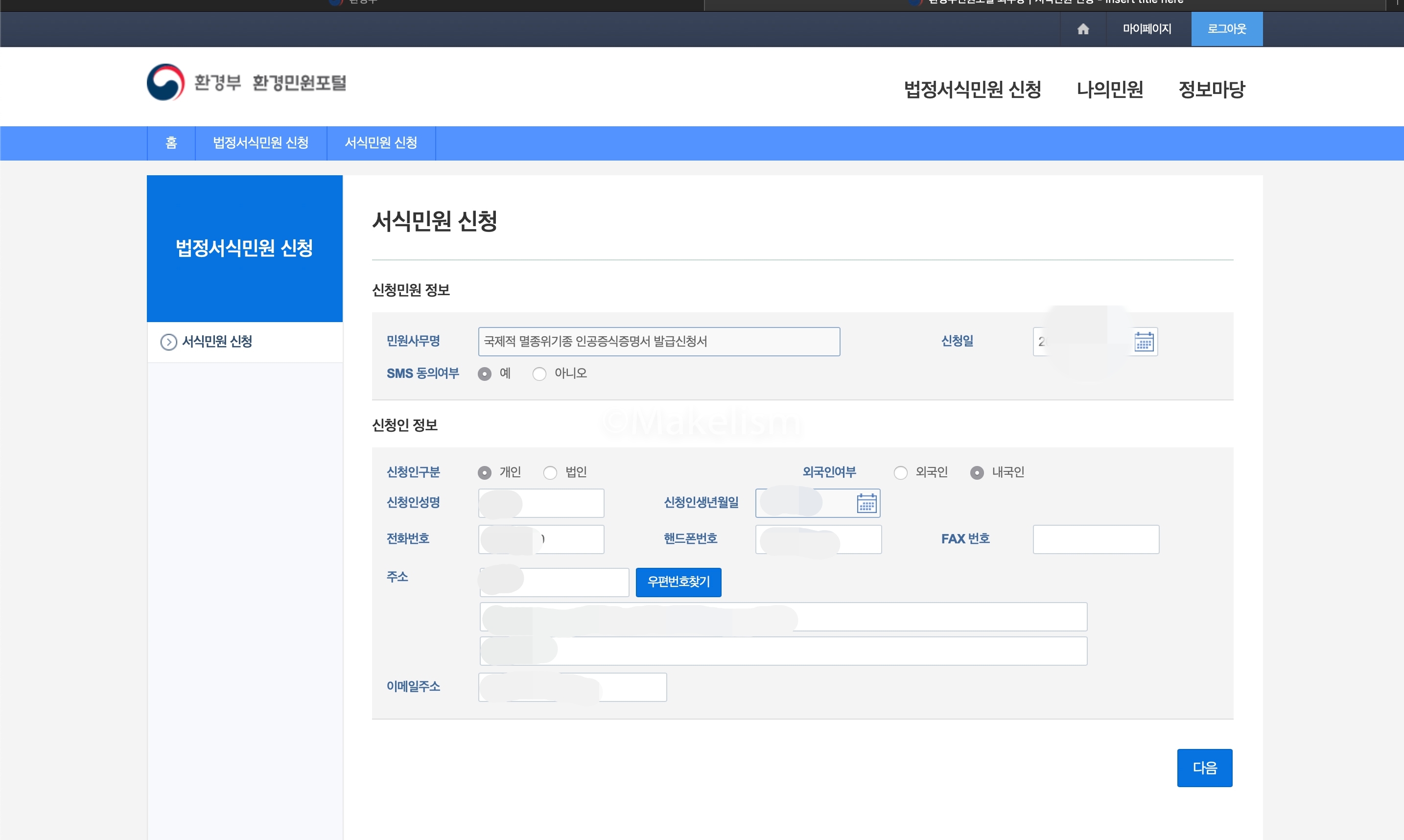1404x840 pixels.
Task: Click 우편번호찾기 button
Action: tap(678, 582)
